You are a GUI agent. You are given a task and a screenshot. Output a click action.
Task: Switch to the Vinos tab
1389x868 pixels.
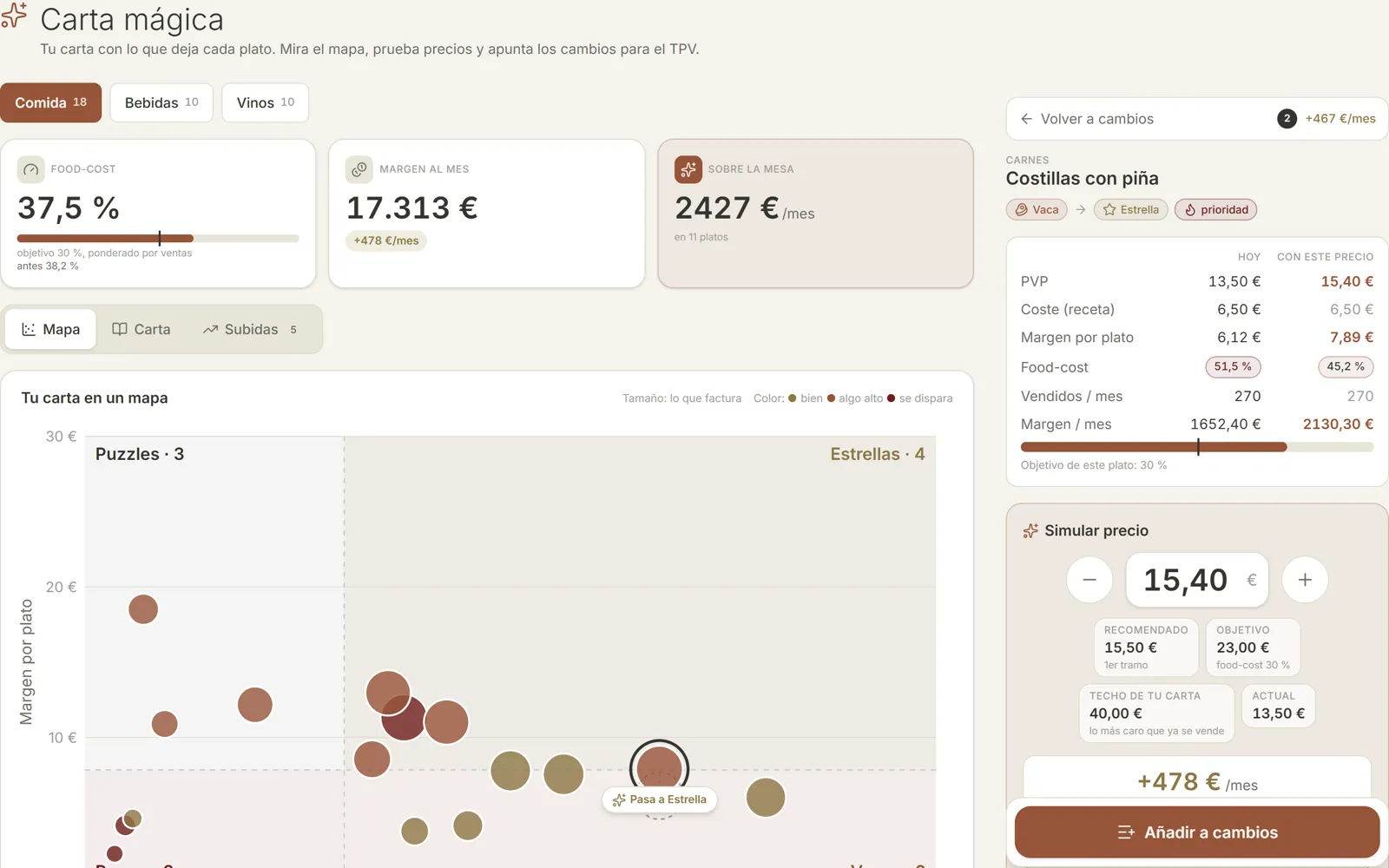(266, 102)
